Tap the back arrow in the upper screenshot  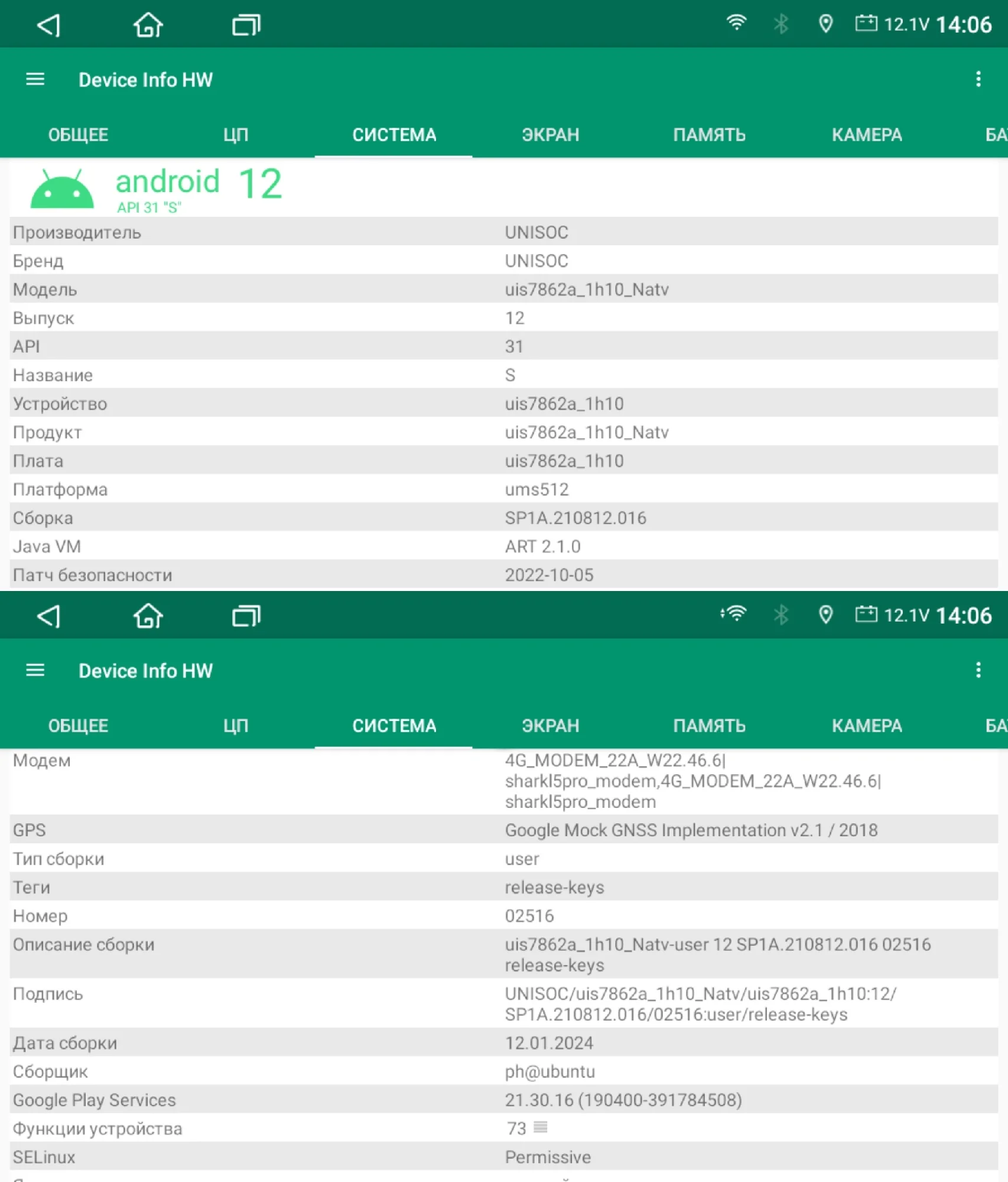49,25
